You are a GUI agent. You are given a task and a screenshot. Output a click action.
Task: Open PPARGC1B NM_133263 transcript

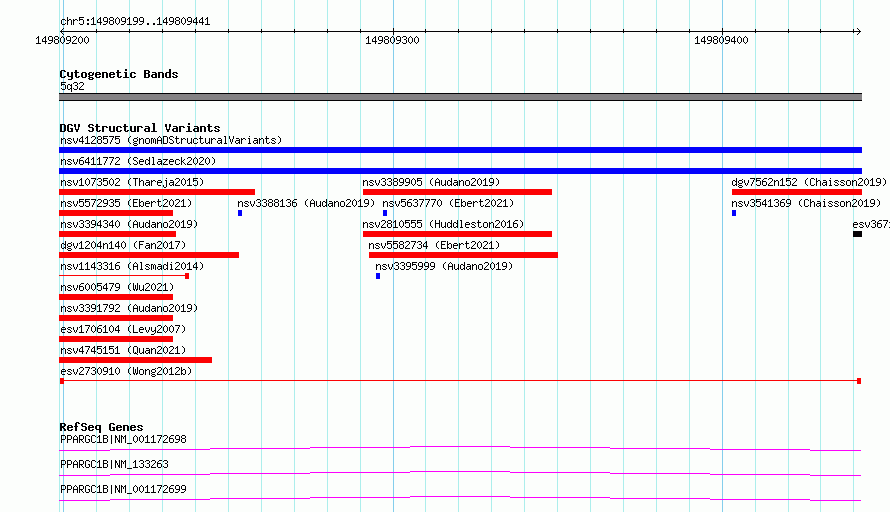coord(114,464)
